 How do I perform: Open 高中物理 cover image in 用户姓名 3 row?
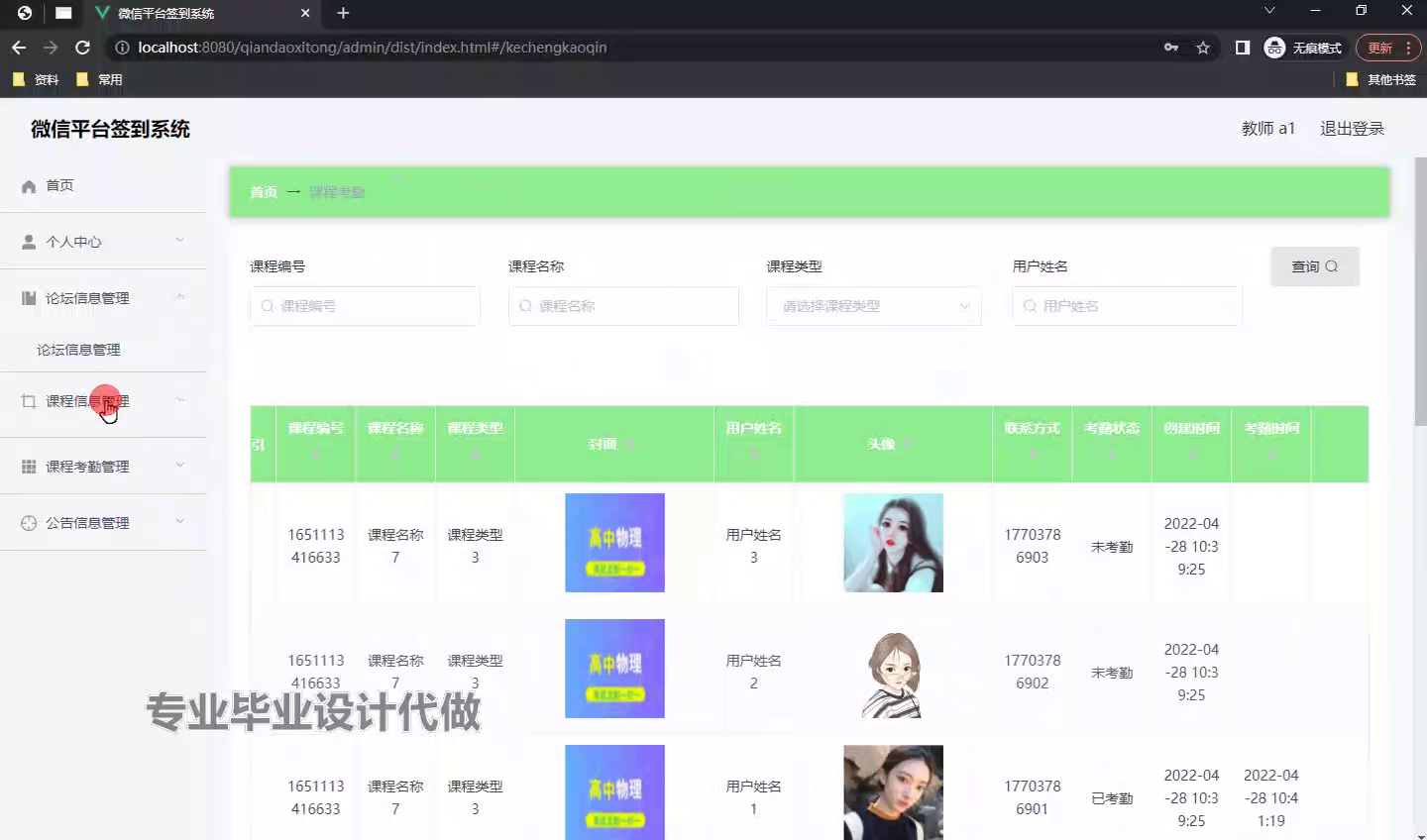click(x=614, y=543)
